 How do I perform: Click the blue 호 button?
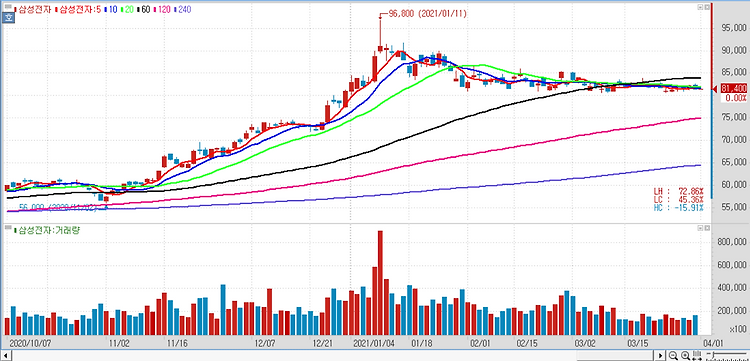tap(8, 18)
